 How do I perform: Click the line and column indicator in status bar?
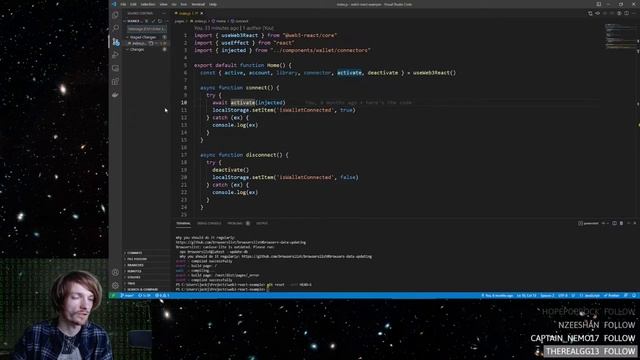pyautogui.click(x=526, y=296)
